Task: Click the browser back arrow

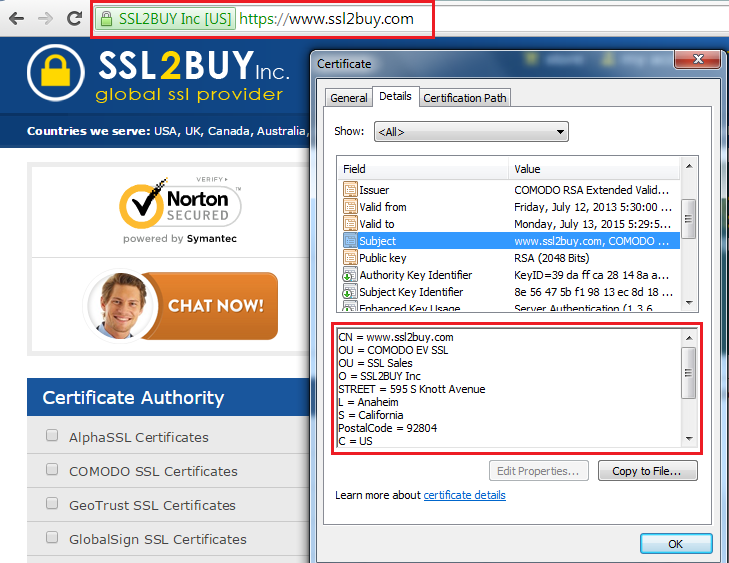Action: click(x=17, y=19)
